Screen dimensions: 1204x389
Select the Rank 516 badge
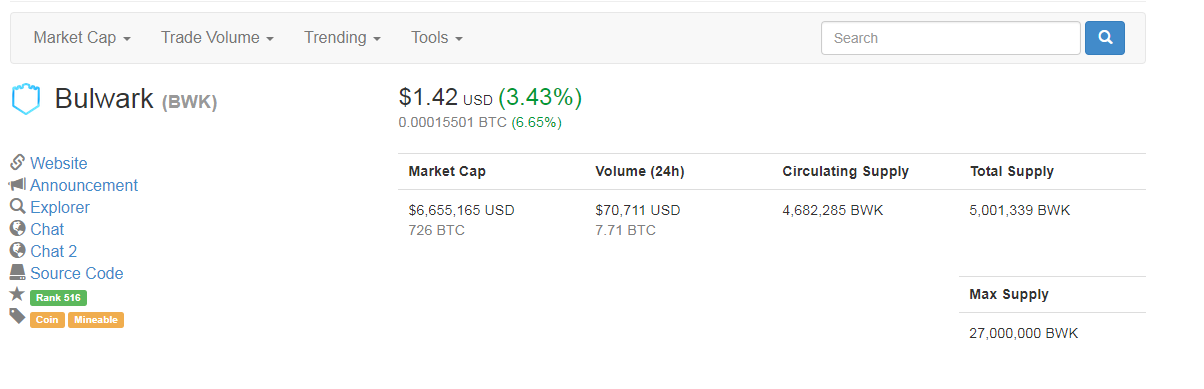(58, 298)
